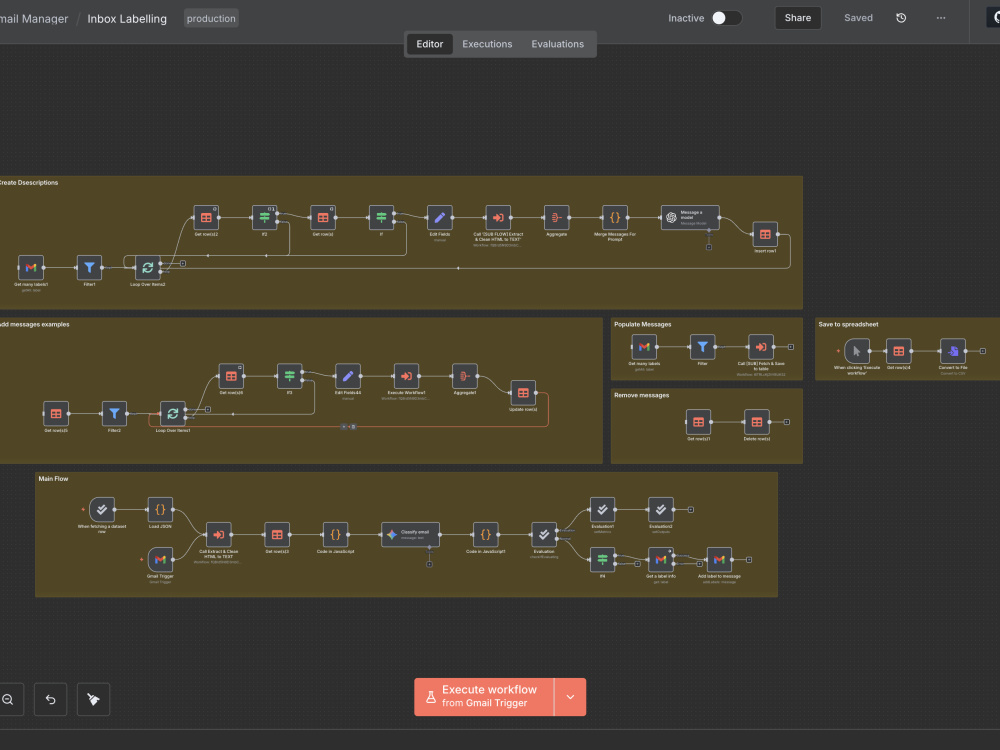Open the three-dot workflow options menu
Screen dimensions: 1000x750
[x=941, y=18]
